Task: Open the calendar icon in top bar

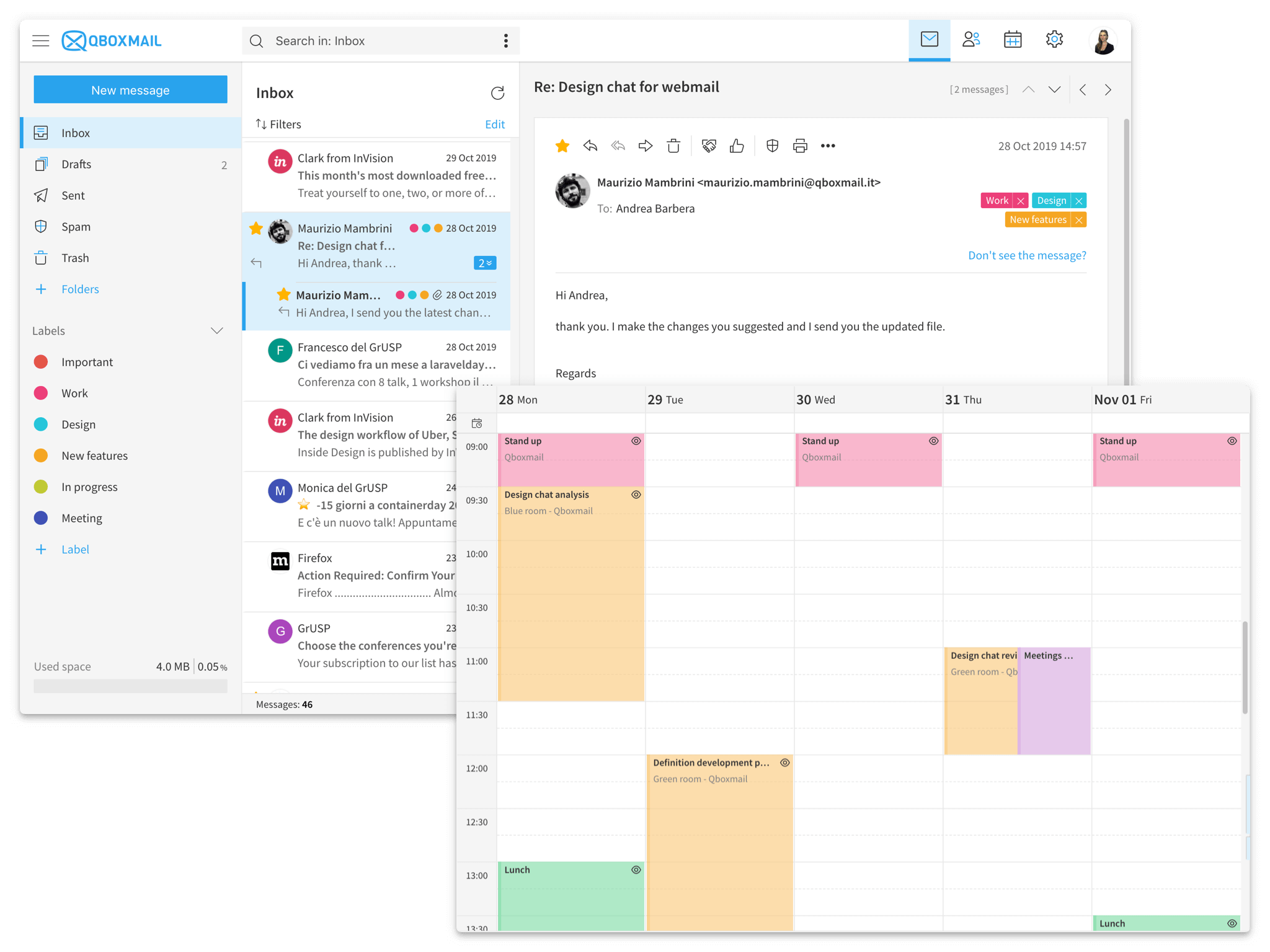Action: pos(1013,40)
